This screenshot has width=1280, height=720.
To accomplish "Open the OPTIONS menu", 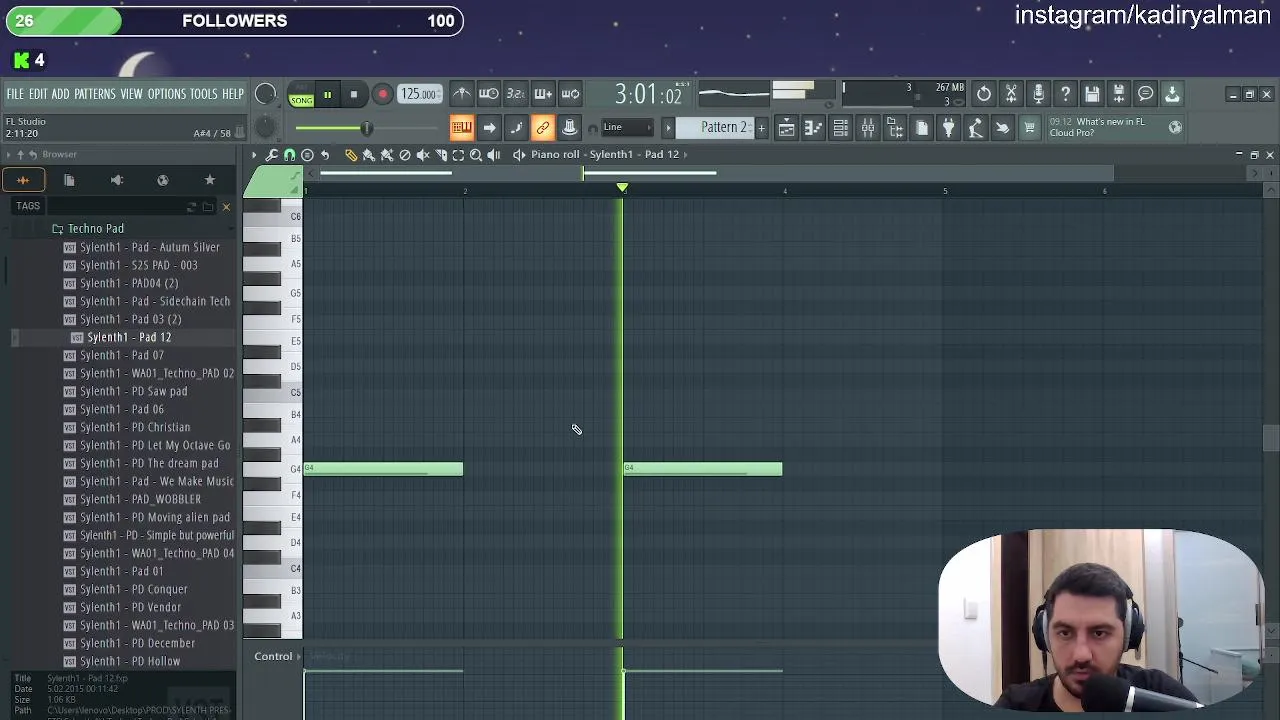I will [167, 94].
